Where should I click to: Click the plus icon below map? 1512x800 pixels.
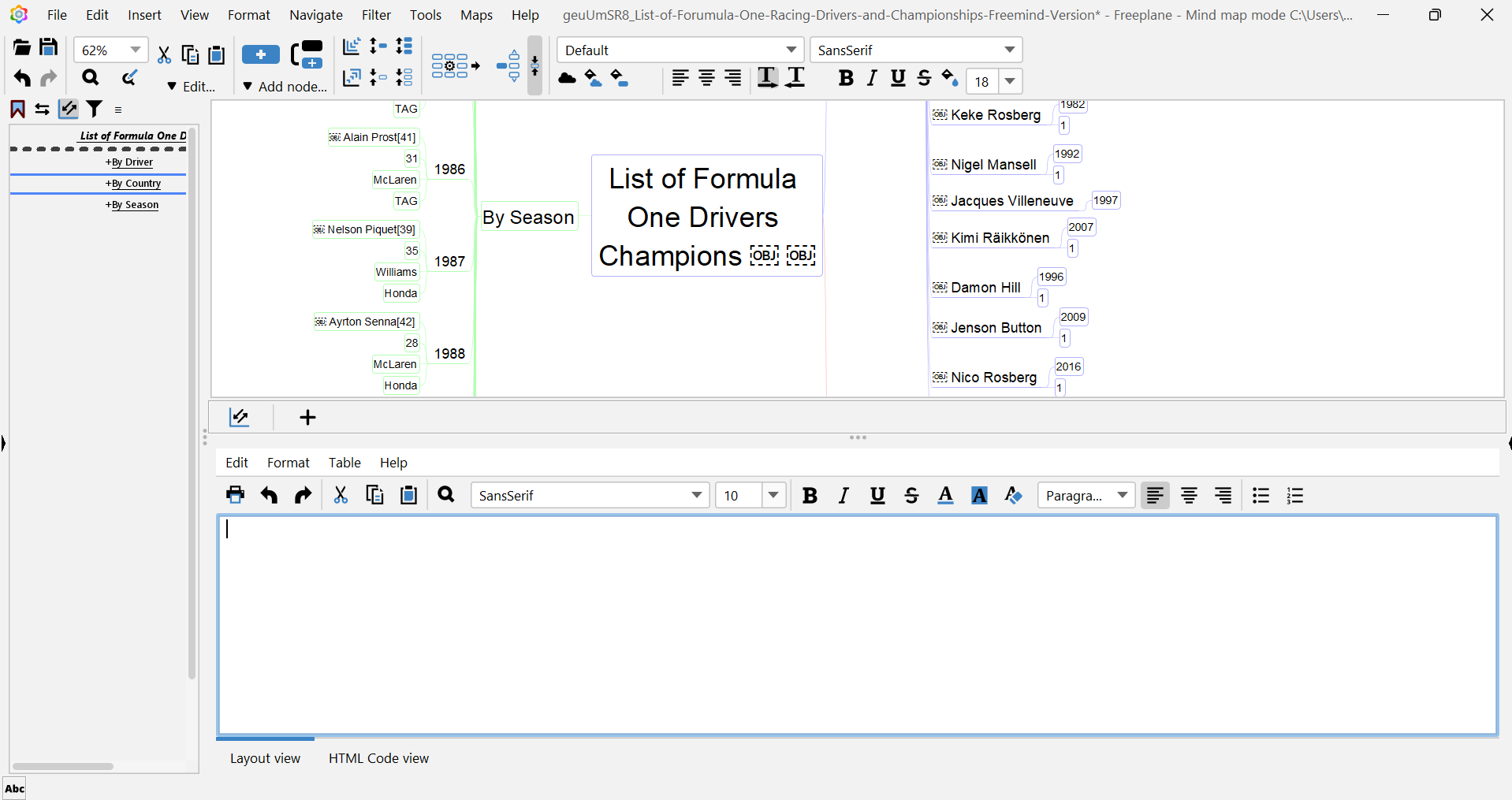[x=308, y=417]
